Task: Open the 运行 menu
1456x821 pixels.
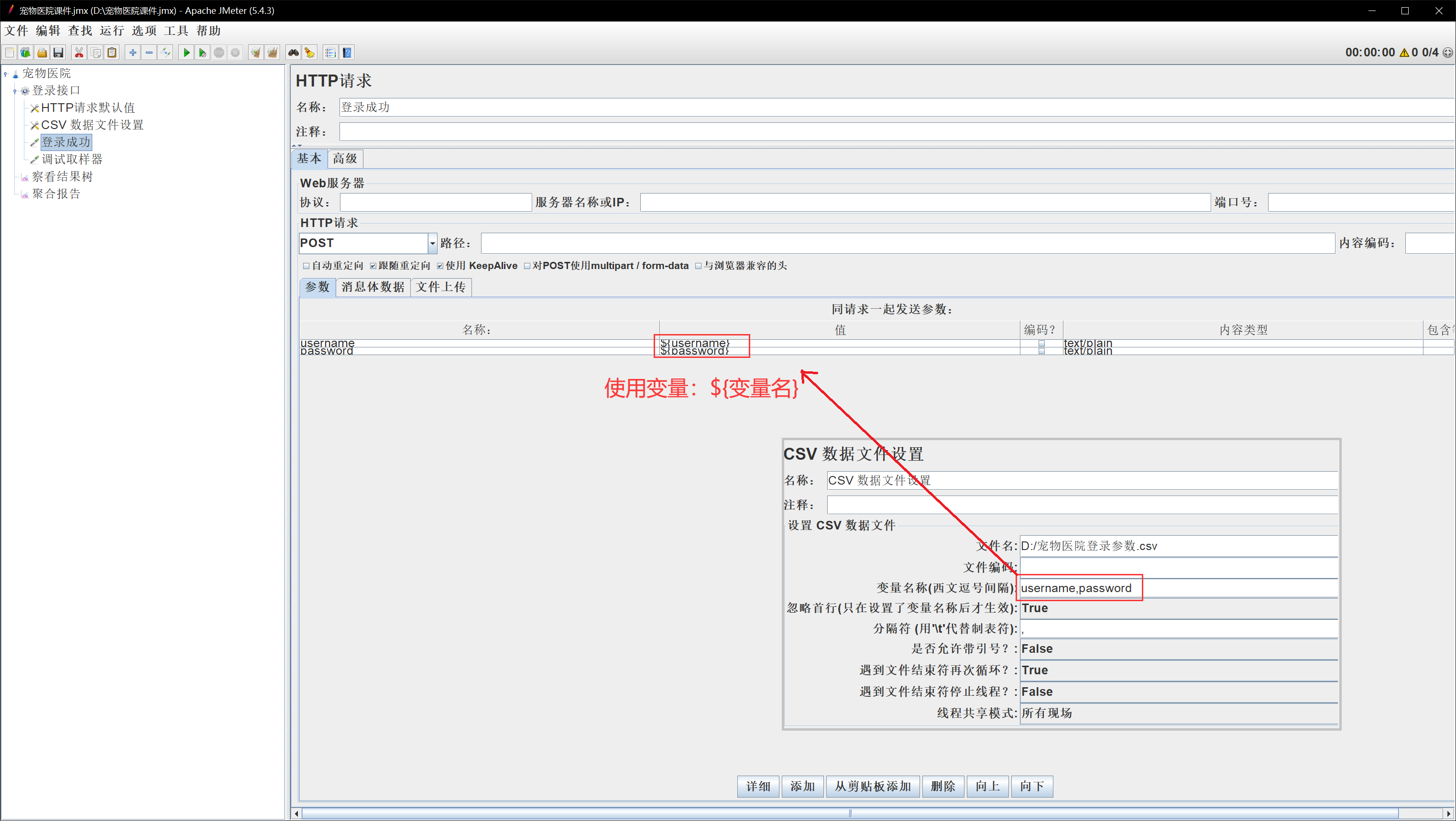Action: point(111,31)
